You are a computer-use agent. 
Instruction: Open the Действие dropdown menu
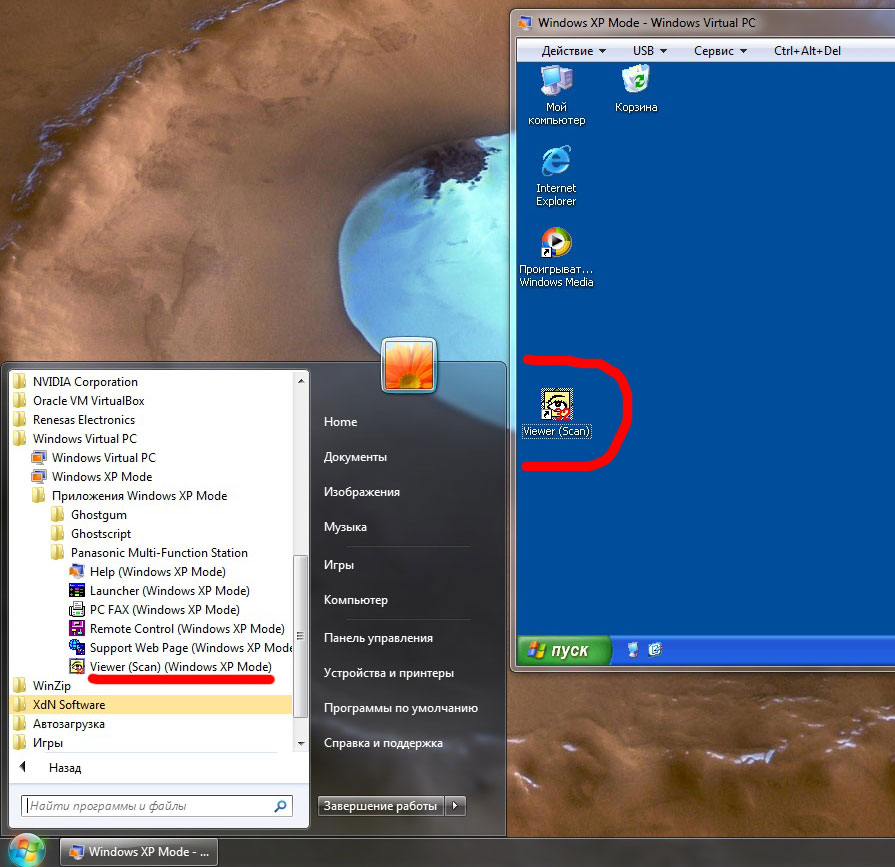[x=574, y=50]
